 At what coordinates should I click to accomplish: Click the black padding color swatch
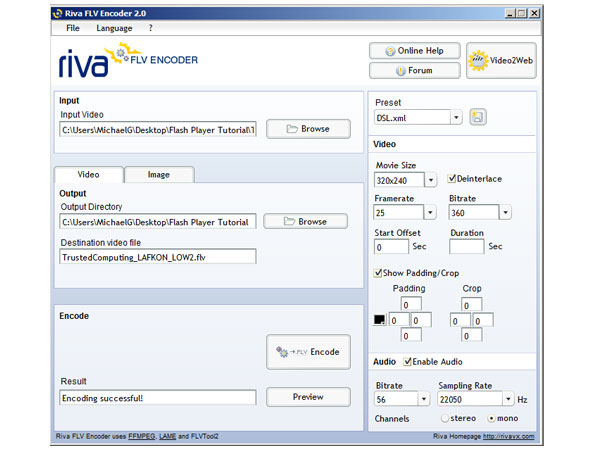point(380,320)
